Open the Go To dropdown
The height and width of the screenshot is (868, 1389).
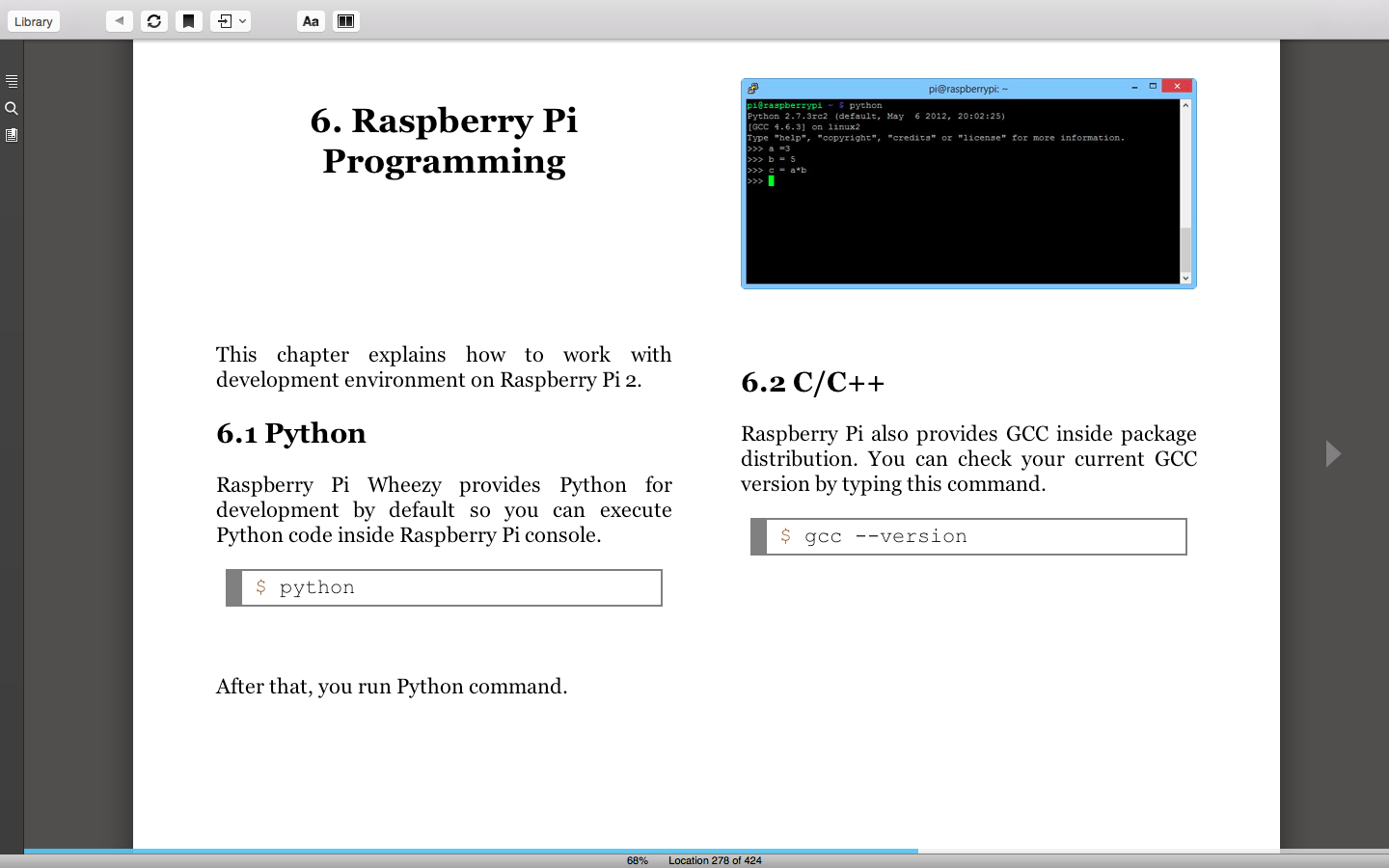tap(231, 20)
